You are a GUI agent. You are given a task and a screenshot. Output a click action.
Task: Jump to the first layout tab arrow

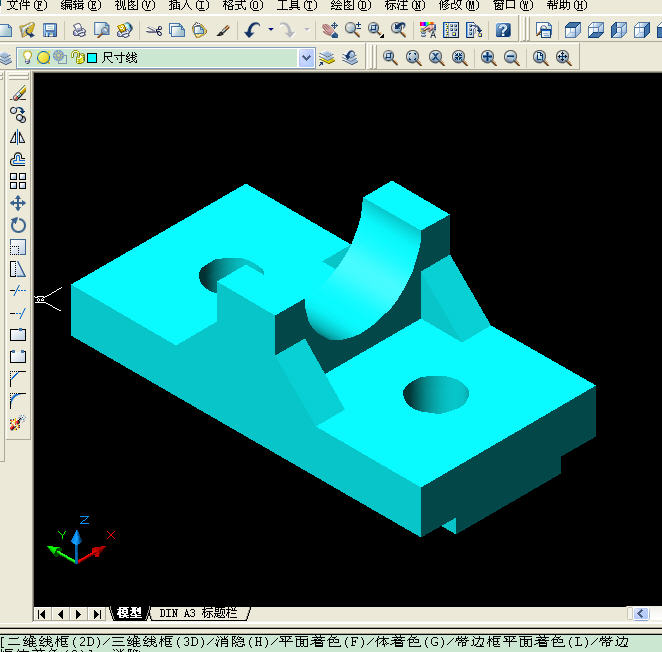coord(41,614)
